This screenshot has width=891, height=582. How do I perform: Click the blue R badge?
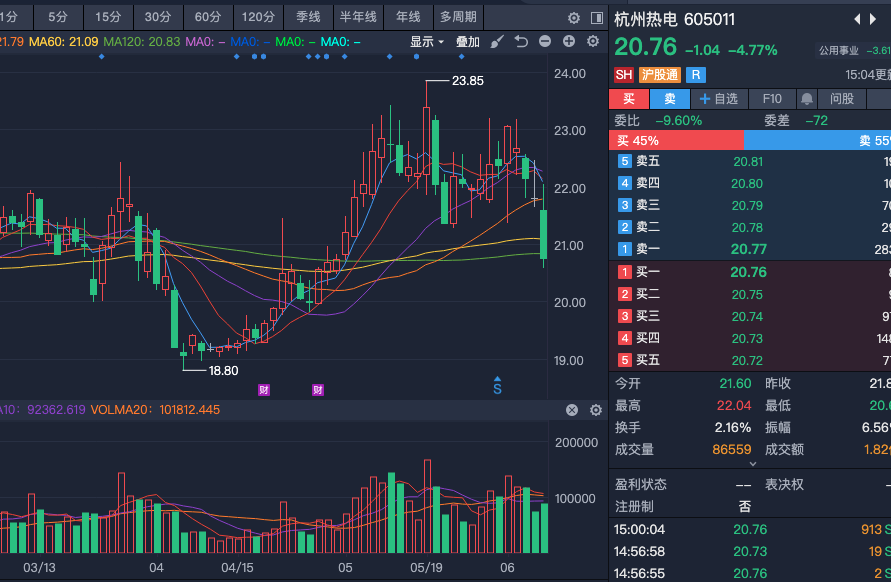696,75
